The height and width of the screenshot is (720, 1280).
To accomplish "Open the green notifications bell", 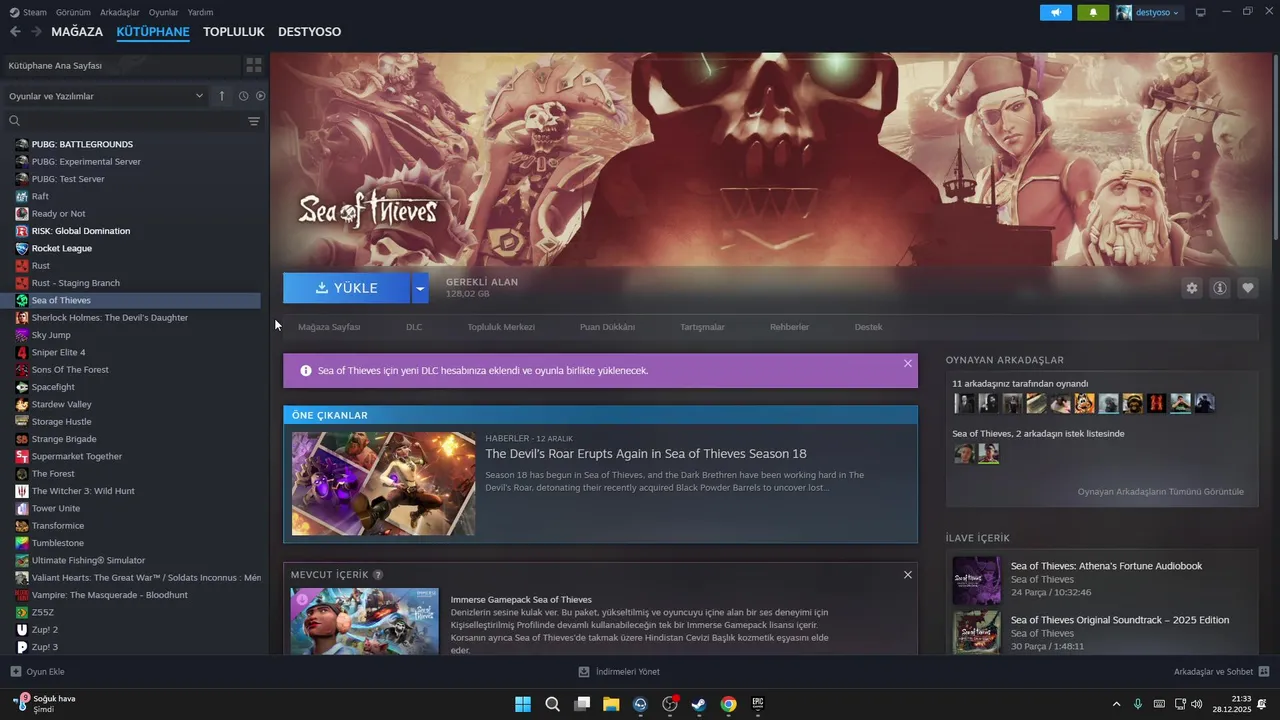I will pos(1093,12).
